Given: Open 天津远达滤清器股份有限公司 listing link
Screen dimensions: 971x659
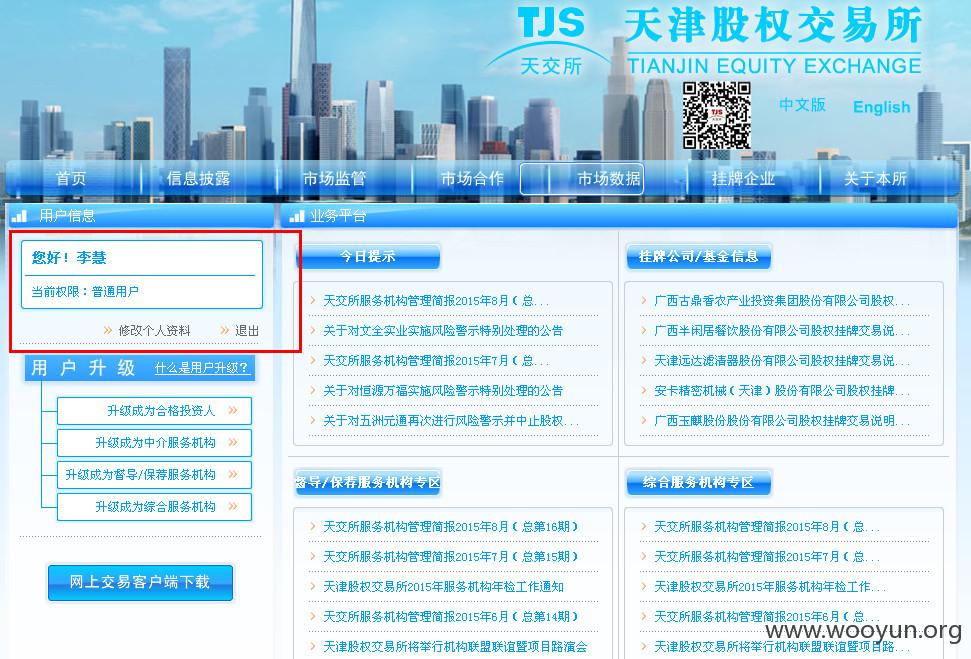Looking at the screenshot, I should click(782, 360).
